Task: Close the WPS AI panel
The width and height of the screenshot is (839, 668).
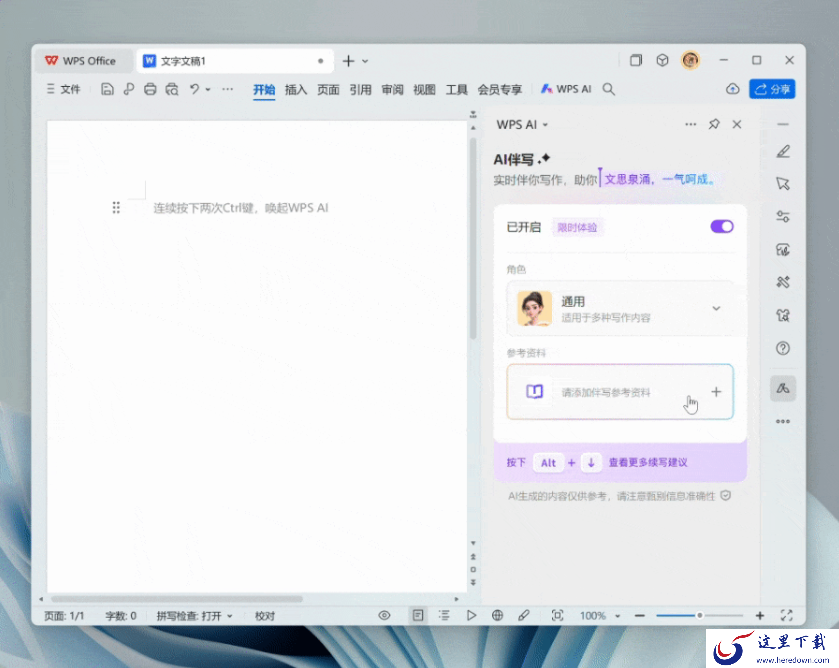Action: 737,124
